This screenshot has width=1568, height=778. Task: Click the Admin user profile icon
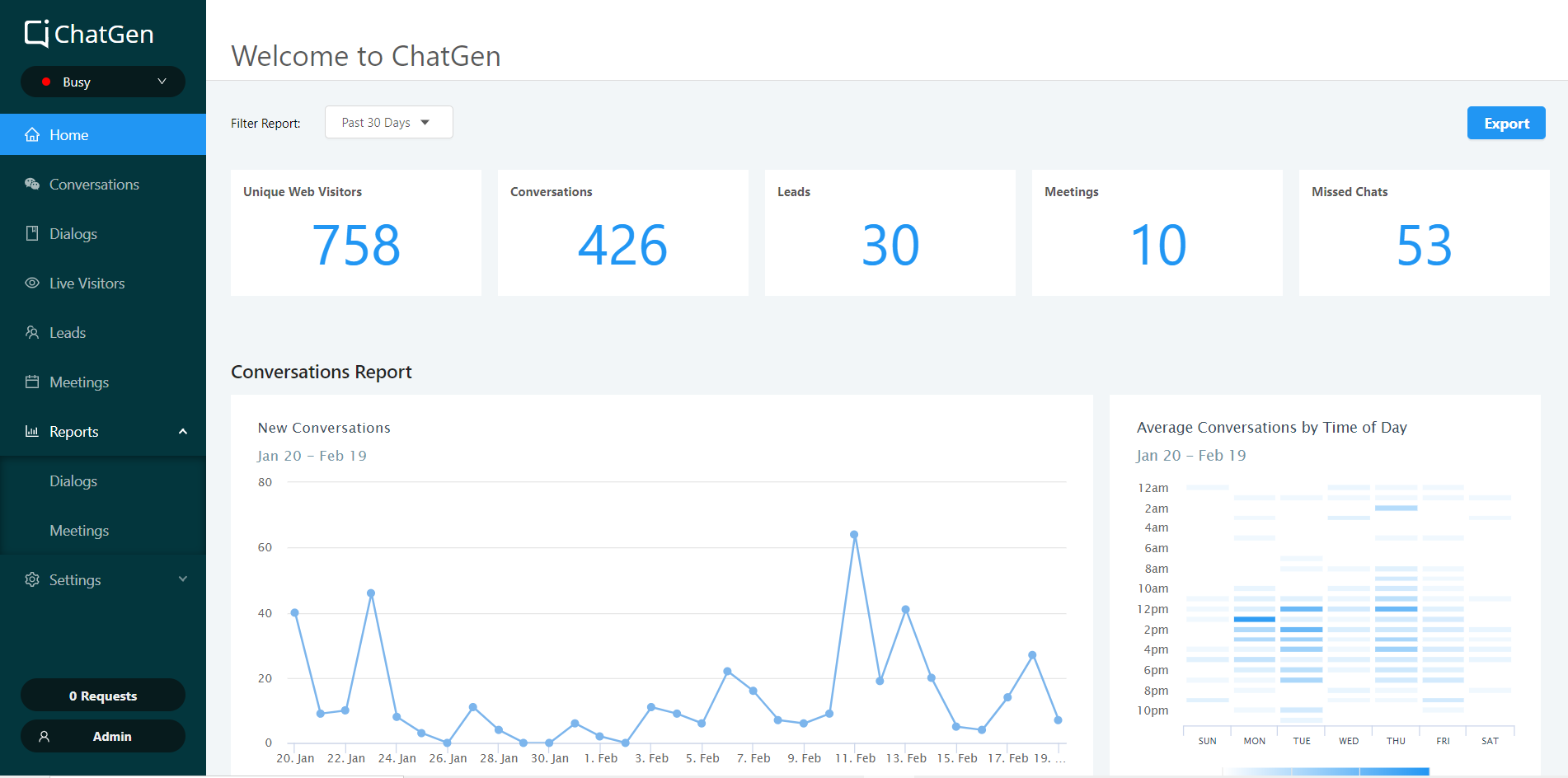(45, 737)
